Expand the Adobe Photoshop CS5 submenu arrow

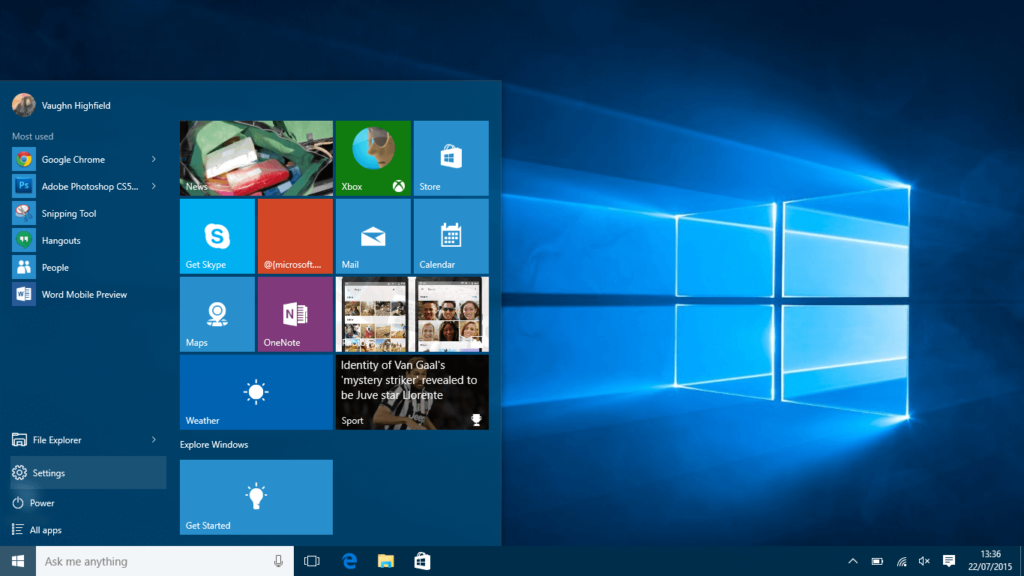(152, 186)
